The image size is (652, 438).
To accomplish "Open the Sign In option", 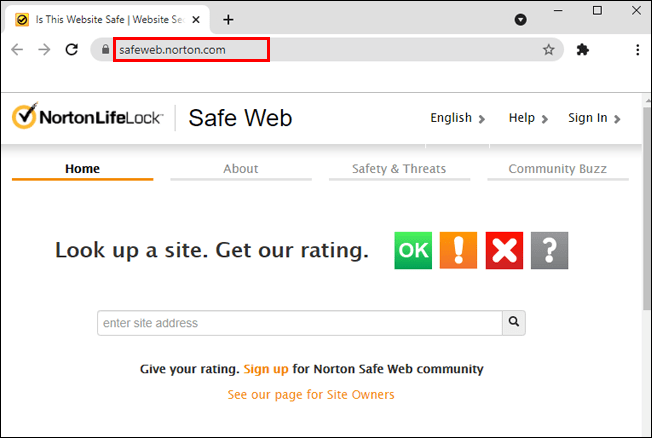I will coord(594,118).
